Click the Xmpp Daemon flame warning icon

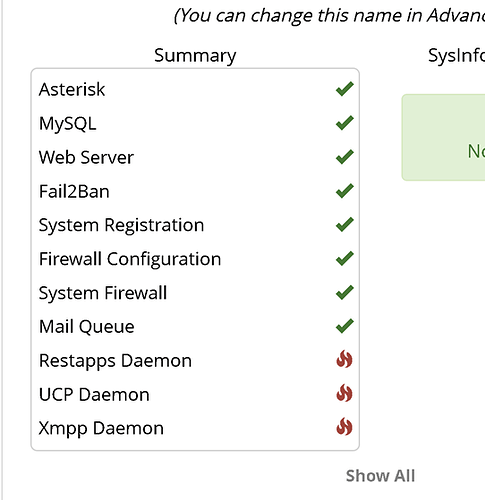pos(344,427)
